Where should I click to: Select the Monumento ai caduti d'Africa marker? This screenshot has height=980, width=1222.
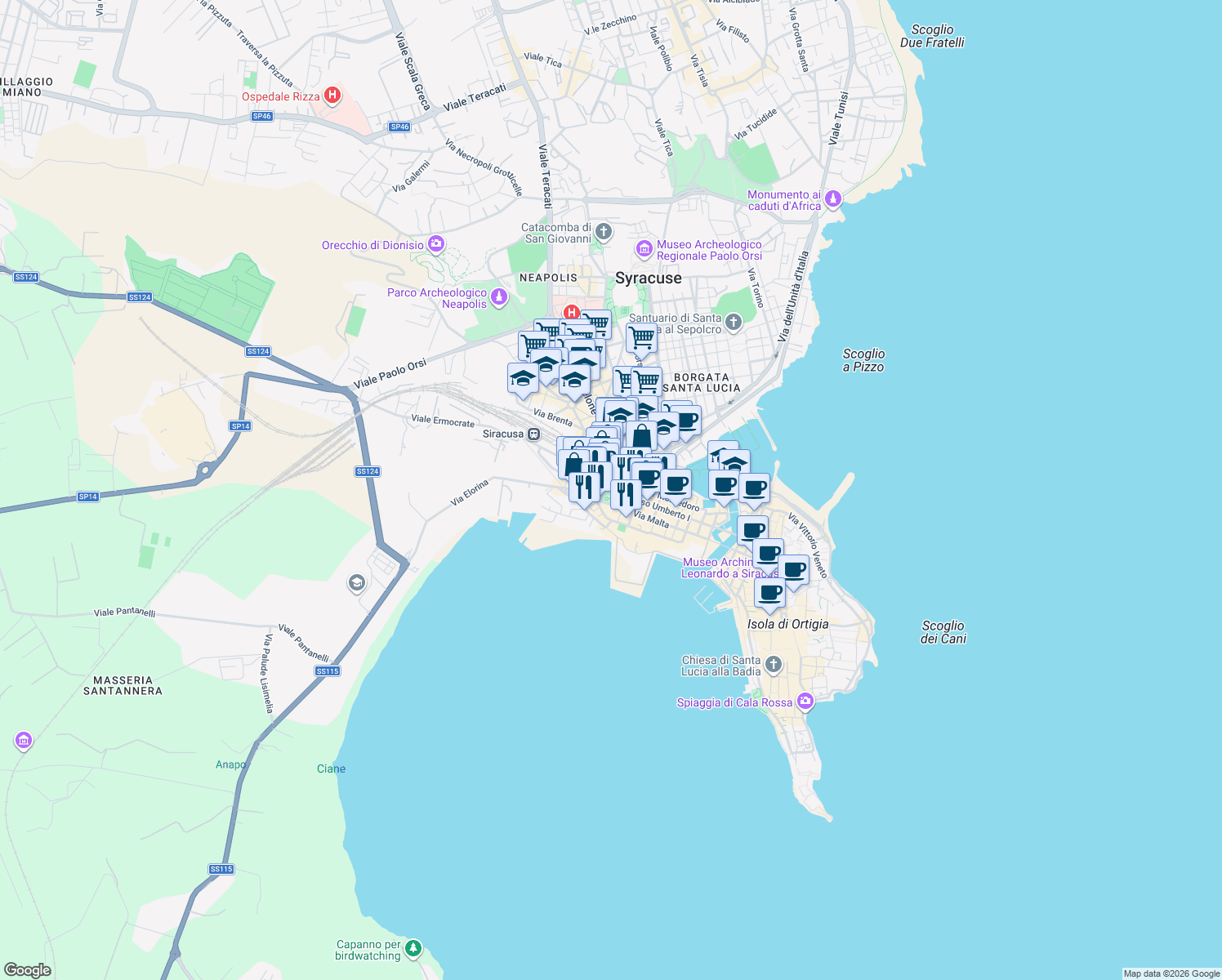pyautogui.click(x=832, y=197)
